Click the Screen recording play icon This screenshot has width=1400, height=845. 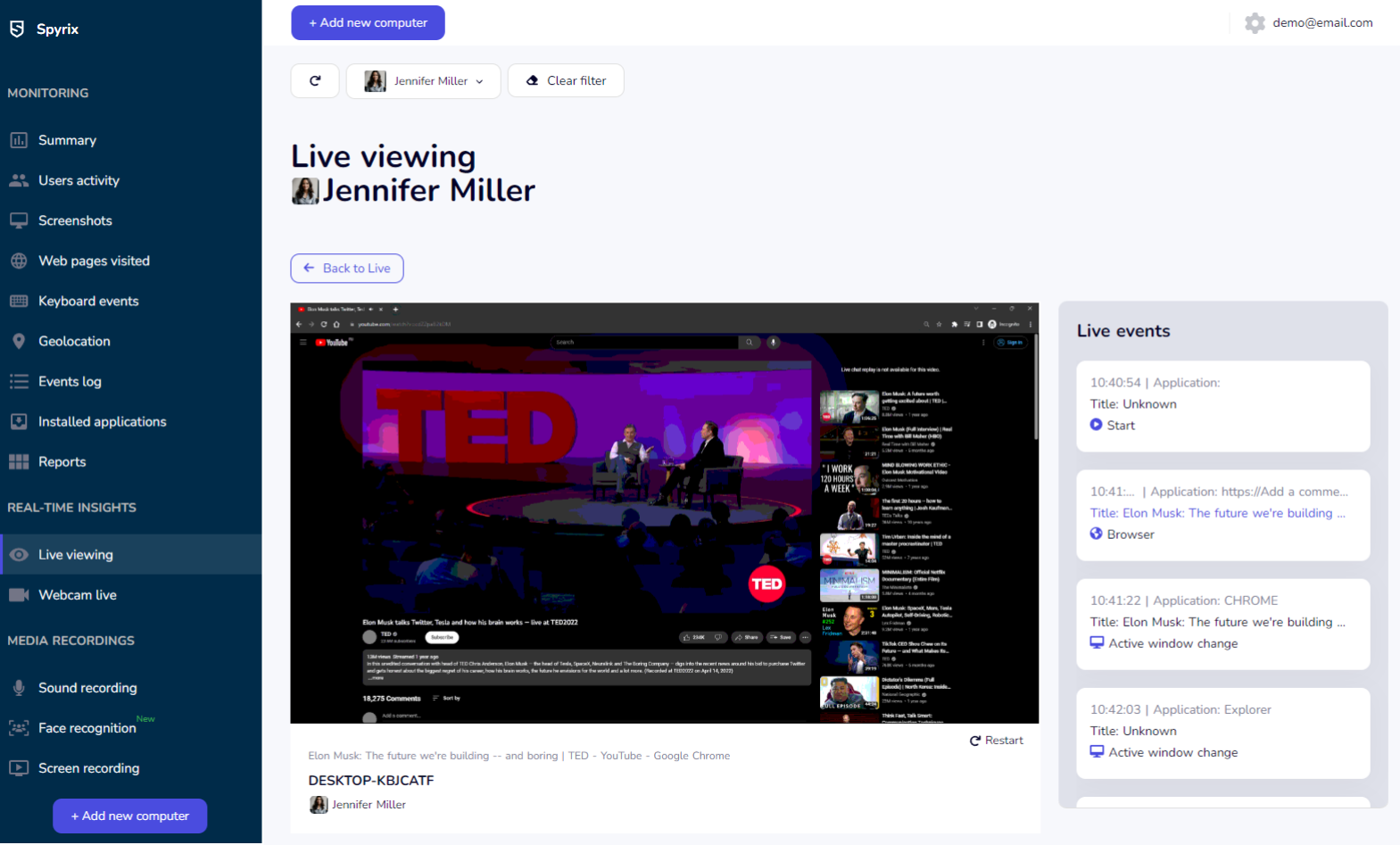point(19,767)
